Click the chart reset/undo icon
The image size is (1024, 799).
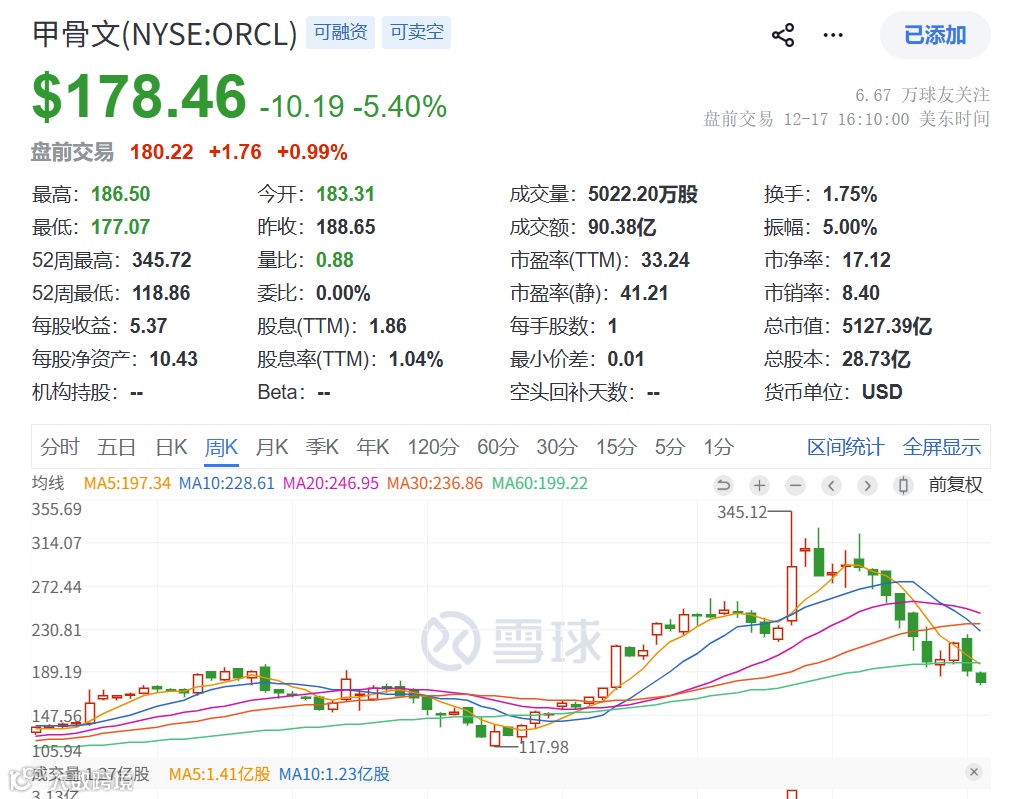pyautogui.click(x=724, y=485)
